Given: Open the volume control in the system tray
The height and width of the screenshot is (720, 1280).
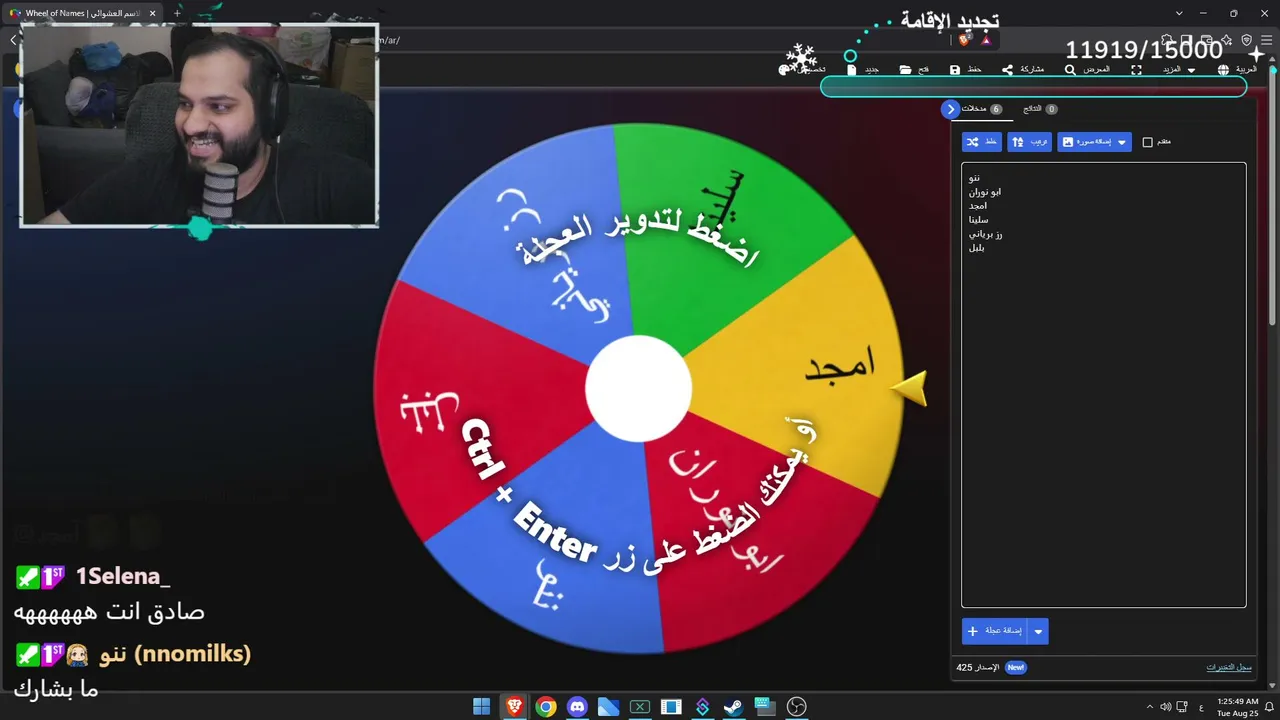Looking at the screenshot, I should click(1165, 707).
